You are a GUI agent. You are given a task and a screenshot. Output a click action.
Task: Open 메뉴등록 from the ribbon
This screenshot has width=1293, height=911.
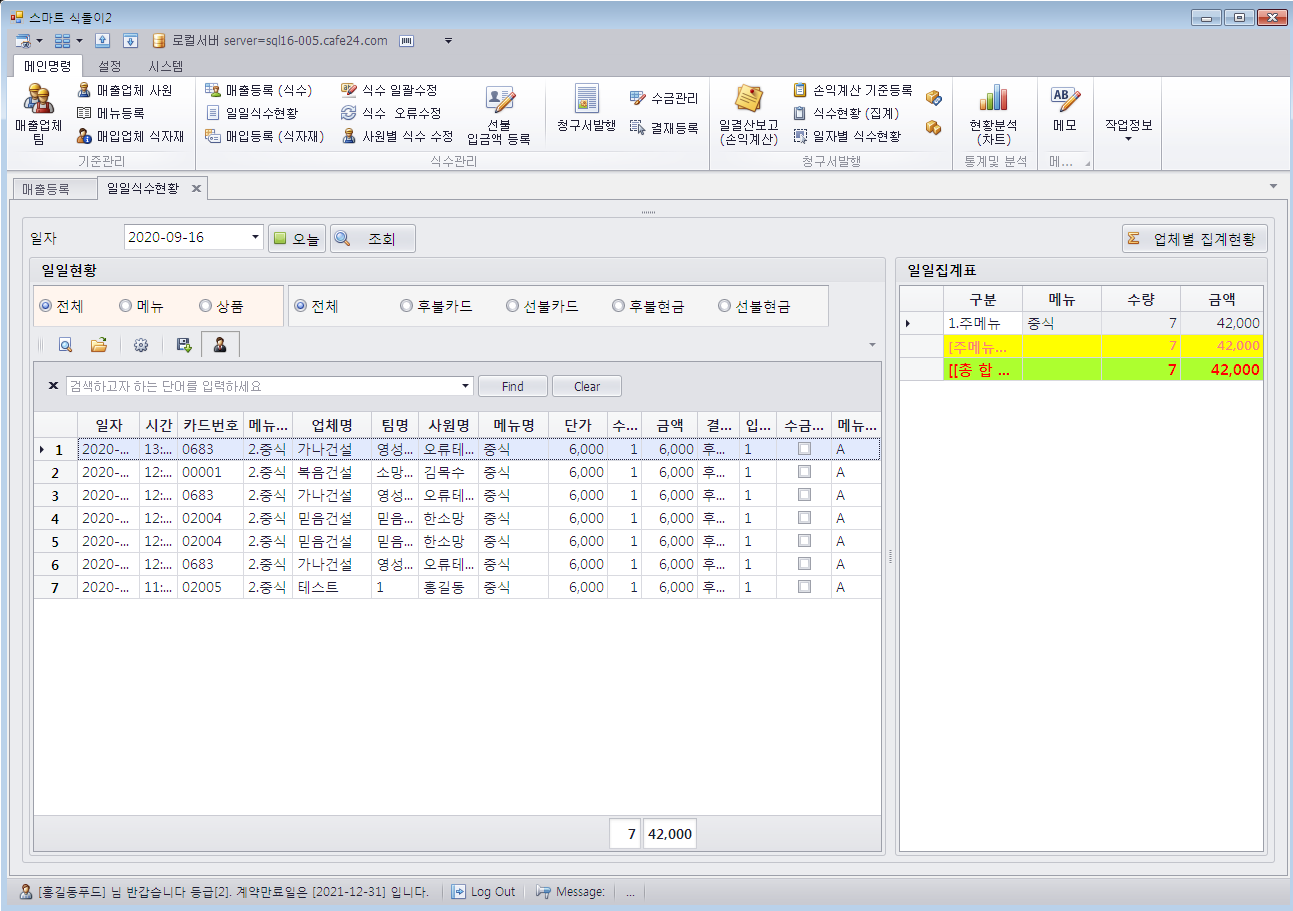(110, 113)
